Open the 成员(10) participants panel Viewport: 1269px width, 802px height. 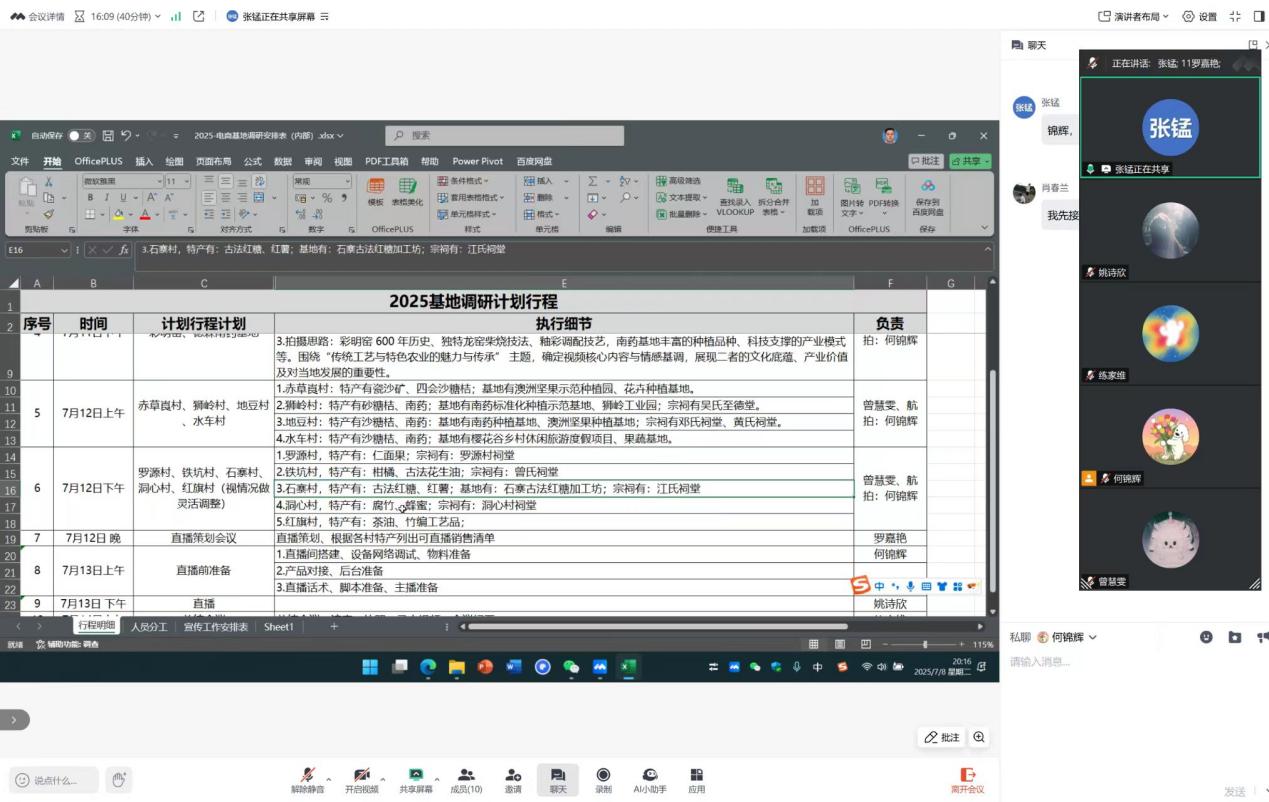[x=466, y=779]
